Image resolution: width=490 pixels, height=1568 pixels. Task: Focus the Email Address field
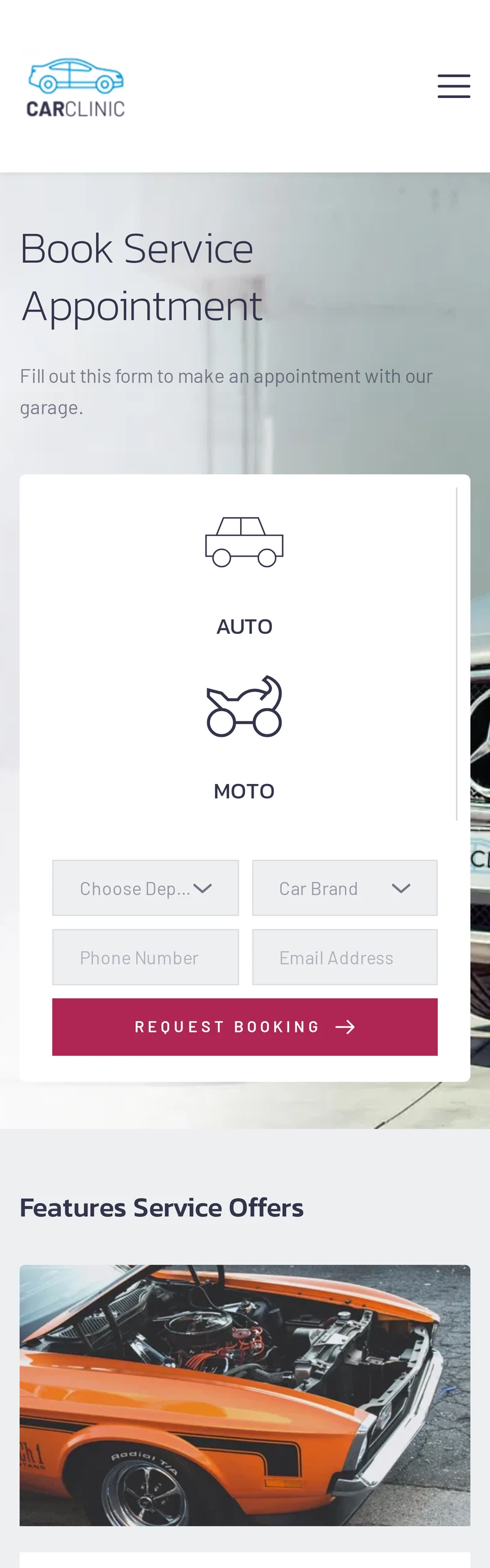tap(345, 957)
